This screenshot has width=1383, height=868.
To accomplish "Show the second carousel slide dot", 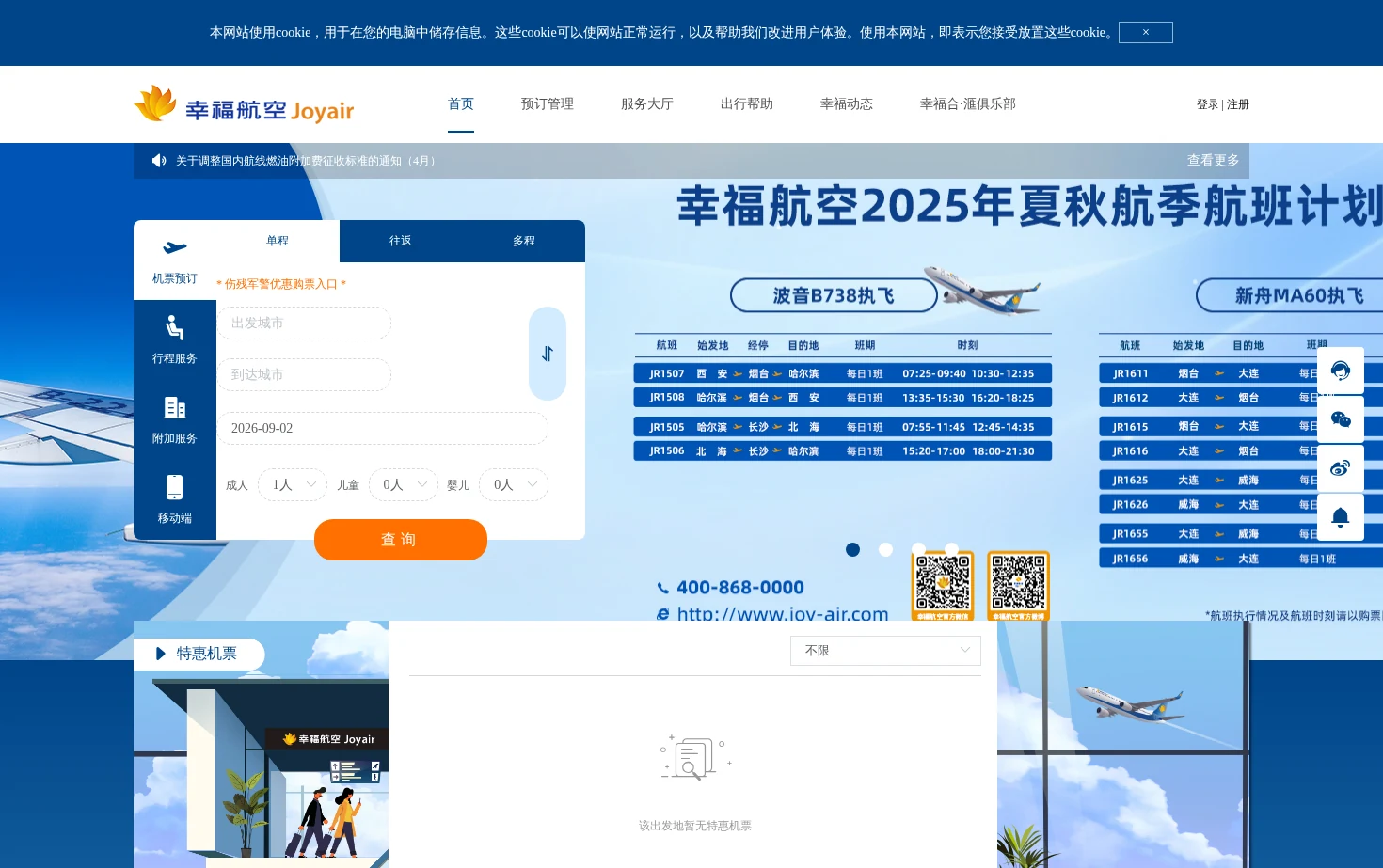I will point(885,549).
